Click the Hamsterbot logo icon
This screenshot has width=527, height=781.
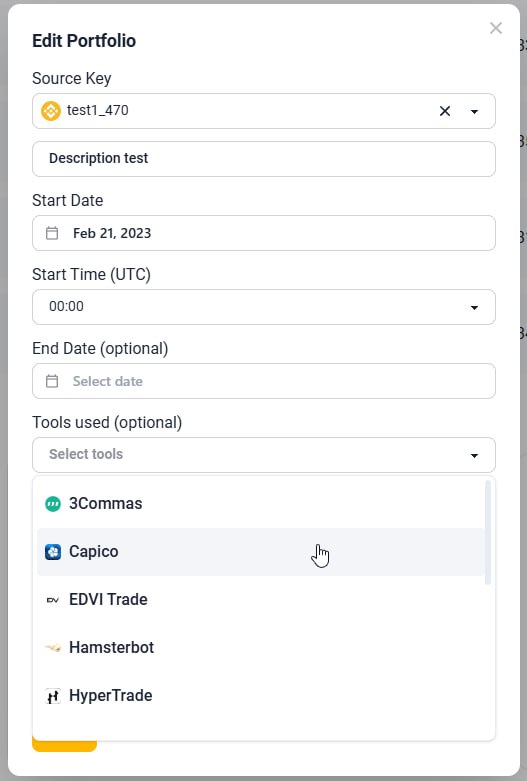[53, 648]
